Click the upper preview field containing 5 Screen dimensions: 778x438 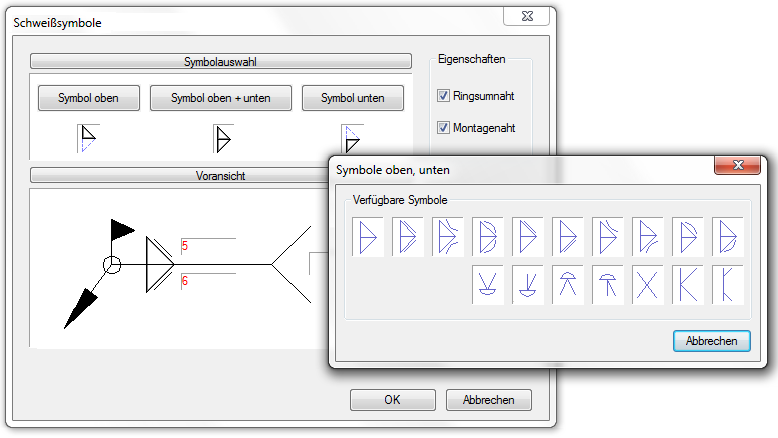coord(207,246)
